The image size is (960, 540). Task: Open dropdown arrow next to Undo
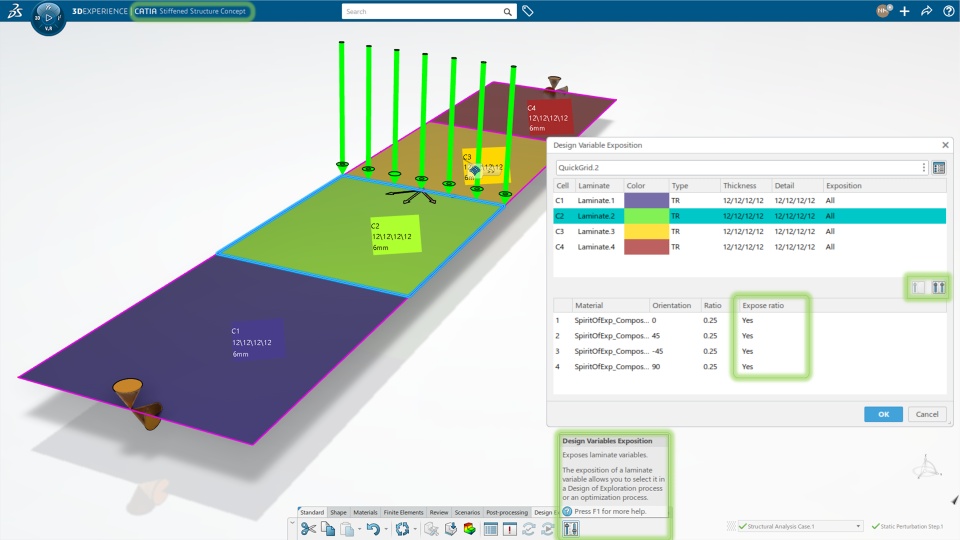tap(386, 530)
